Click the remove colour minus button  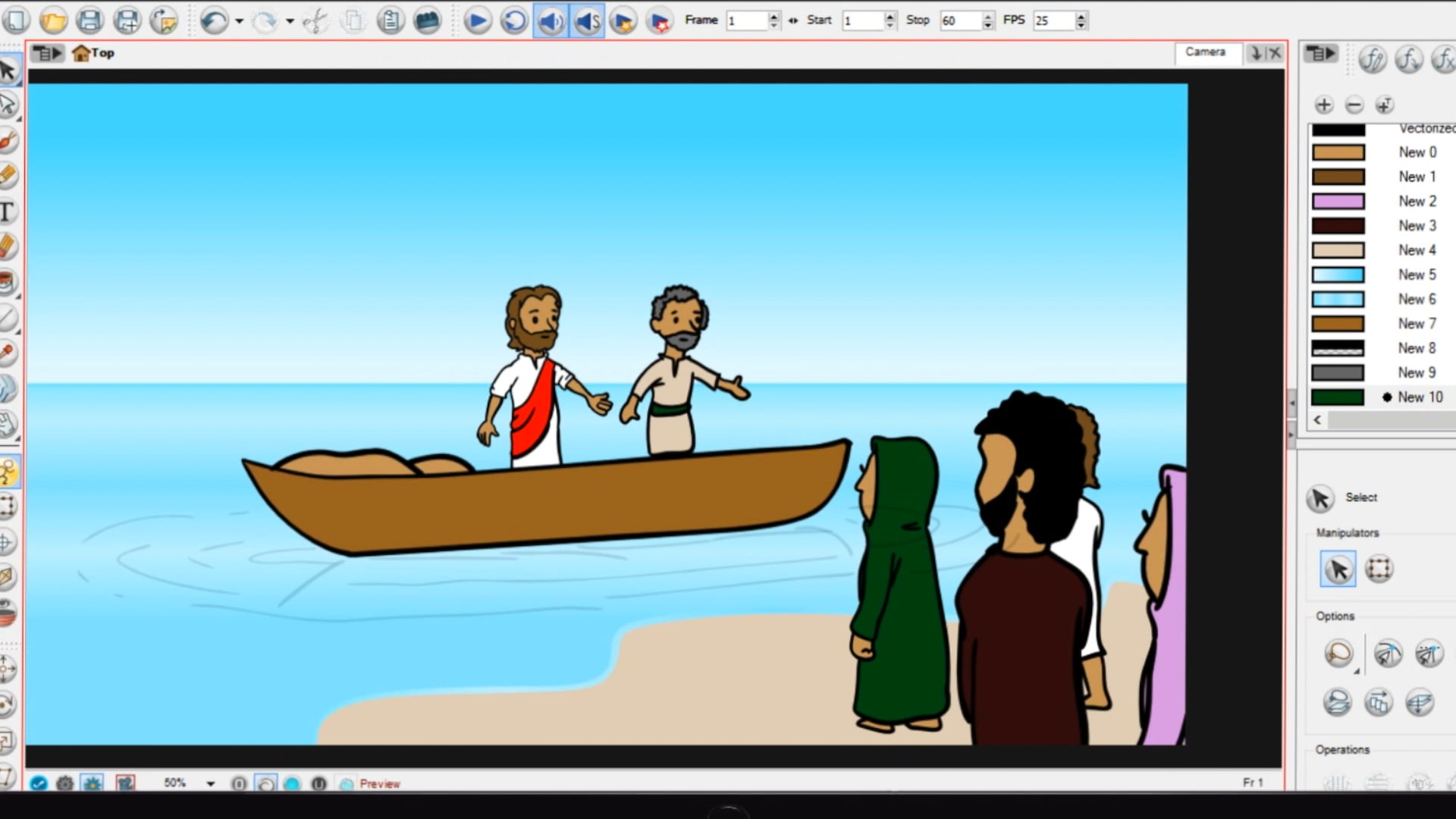pyautogui.click(x=1354, y=105)
